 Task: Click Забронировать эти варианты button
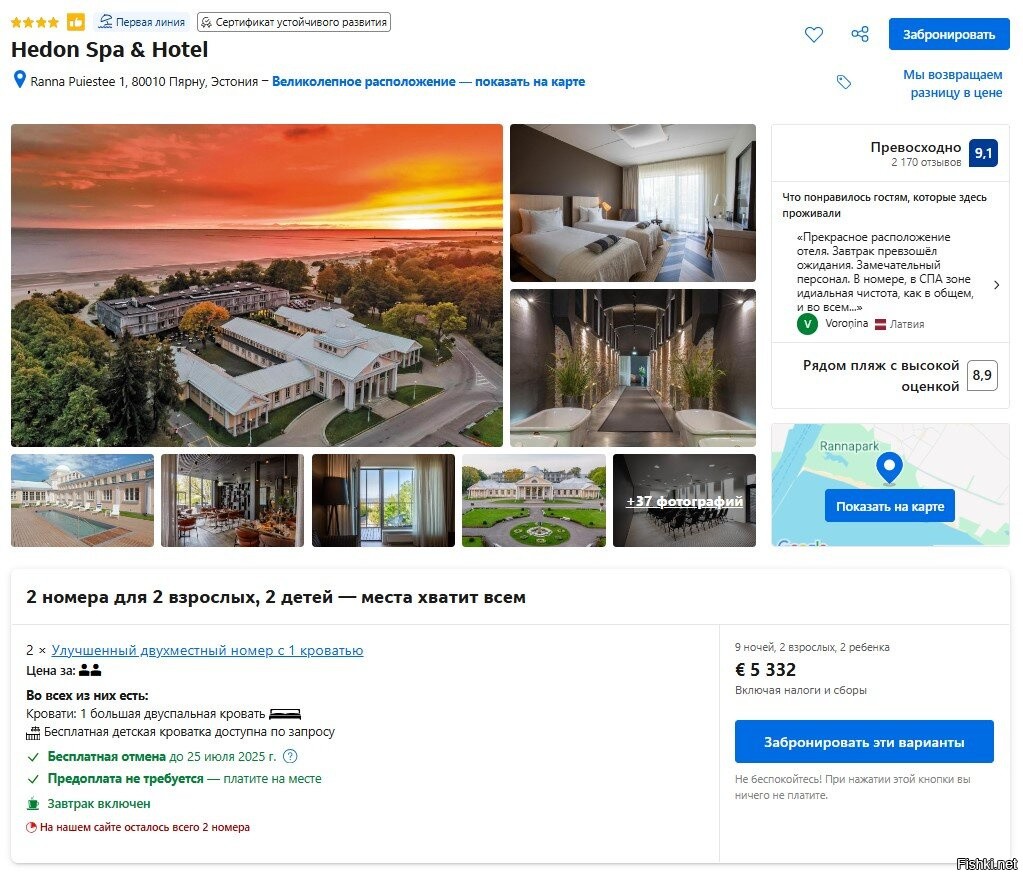(864, 742)
